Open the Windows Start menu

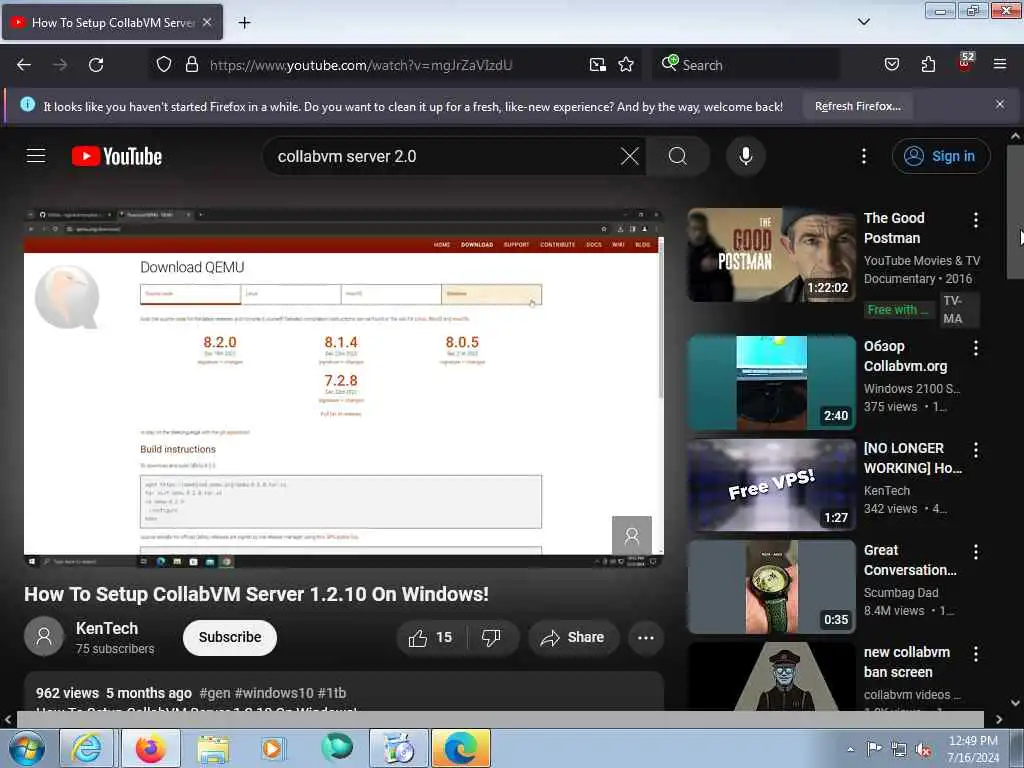(25, 748)
